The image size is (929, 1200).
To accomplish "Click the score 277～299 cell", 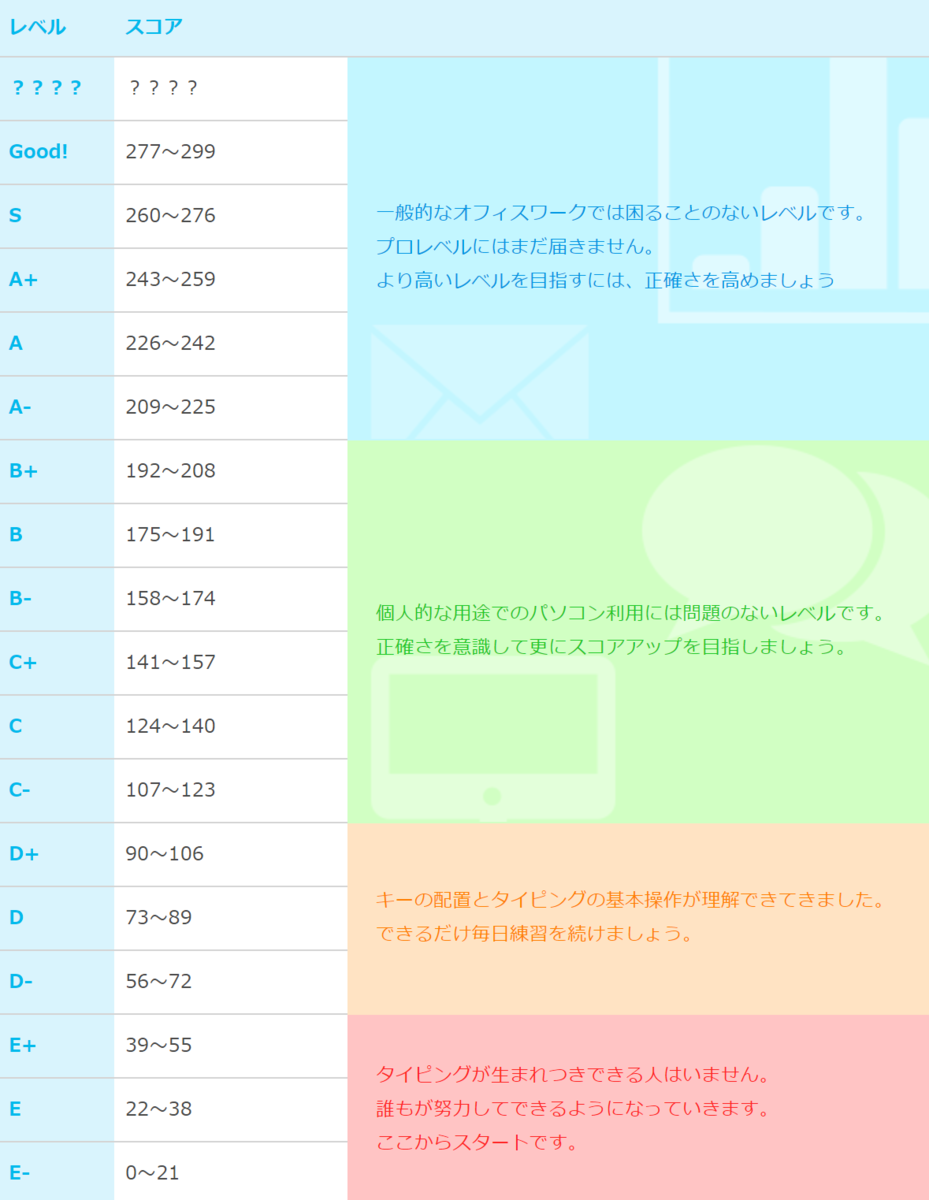I will [x=231, y=153].
